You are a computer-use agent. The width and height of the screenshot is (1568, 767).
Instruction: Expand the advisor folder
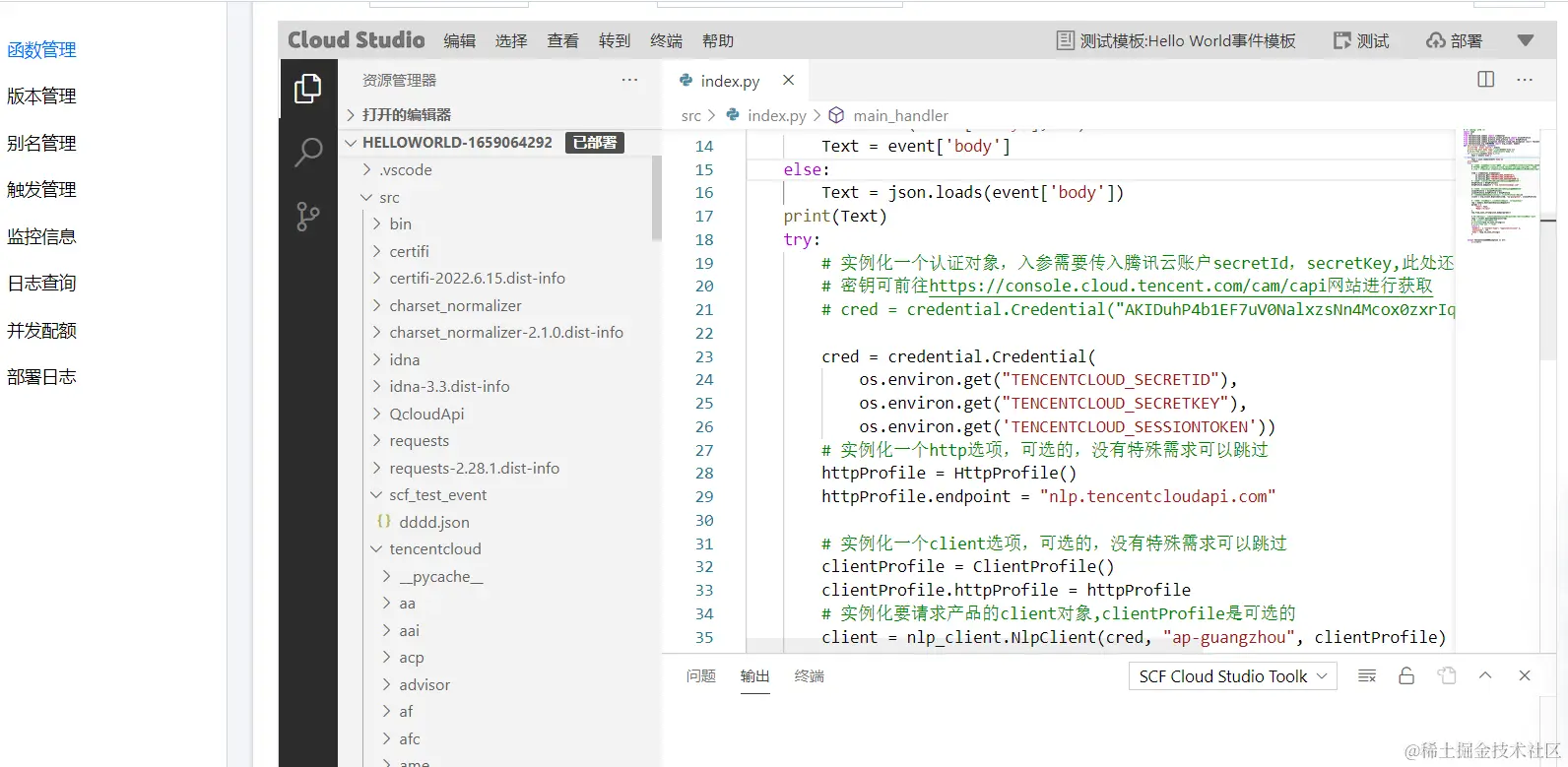coord(495,684)
